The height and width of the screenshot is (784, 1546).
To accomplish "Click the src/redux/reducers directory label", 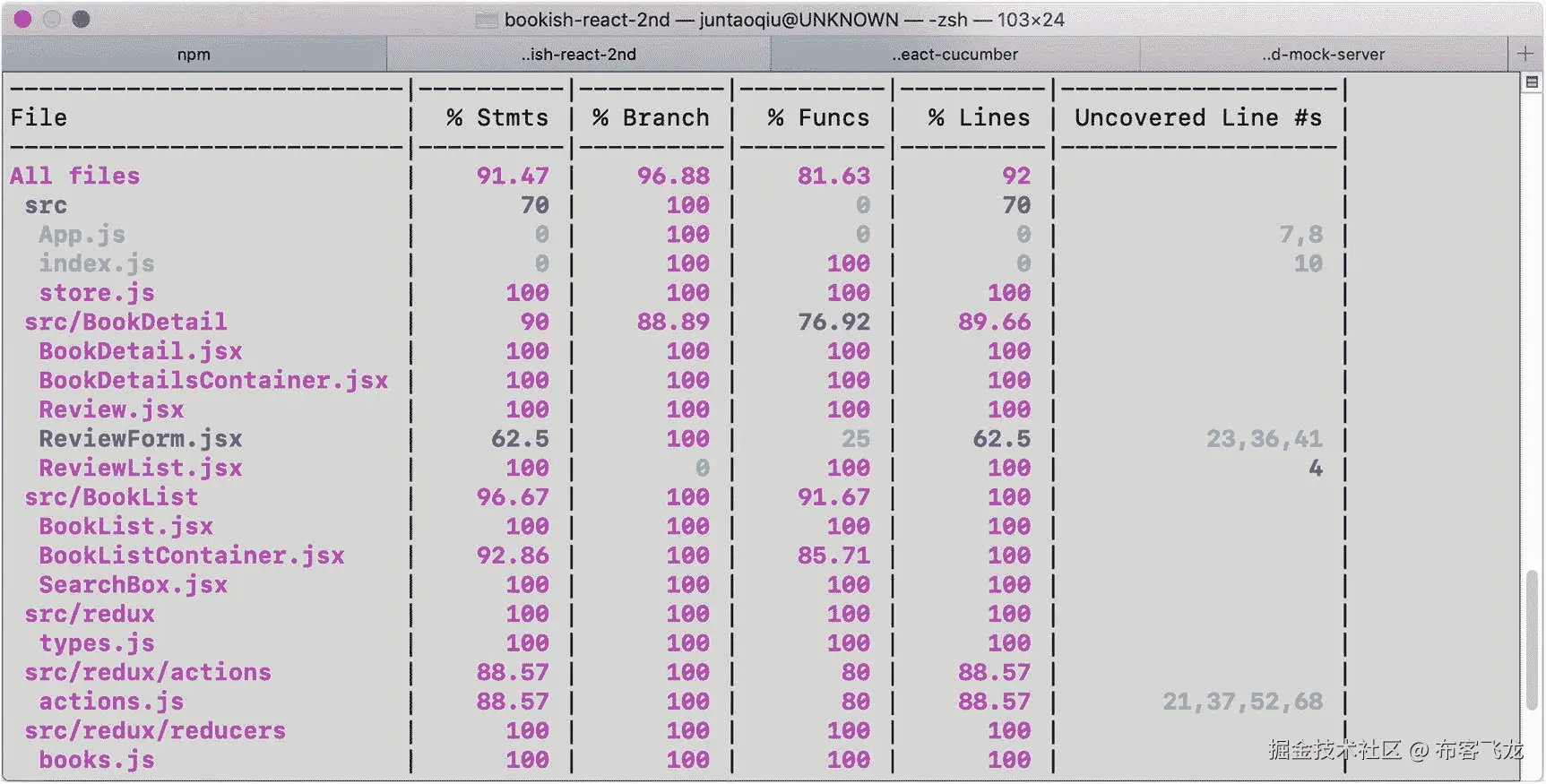I will tap(155, 731).
